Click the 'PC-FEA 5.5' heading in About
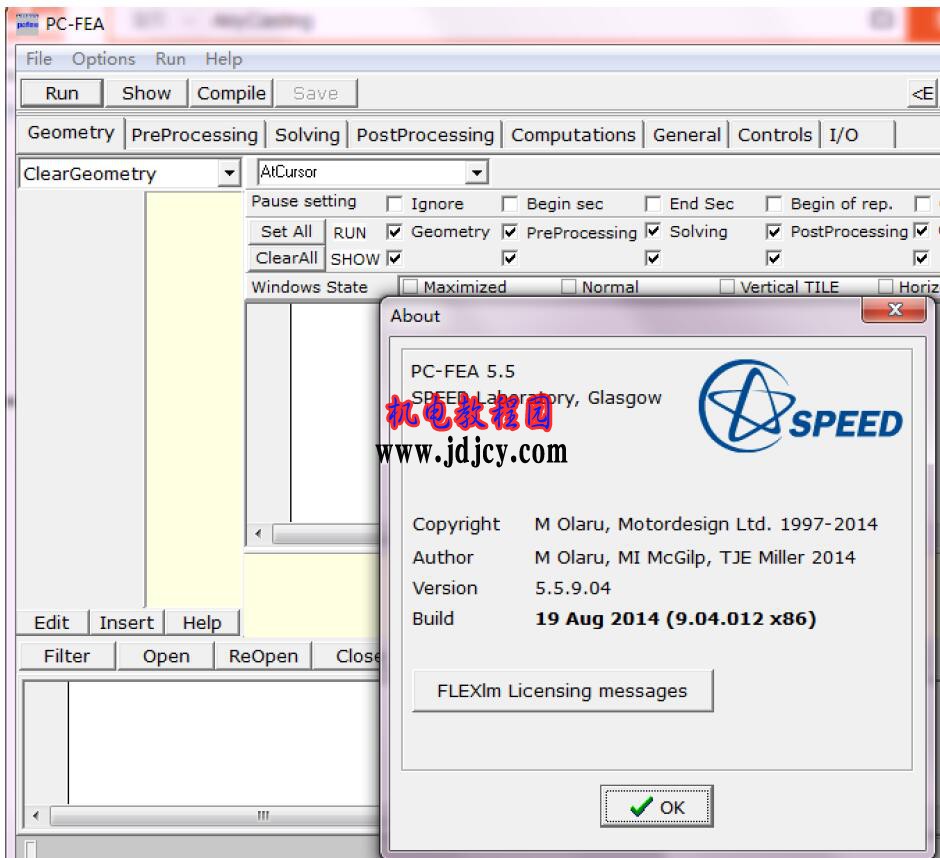 click(x=462, y=372)
